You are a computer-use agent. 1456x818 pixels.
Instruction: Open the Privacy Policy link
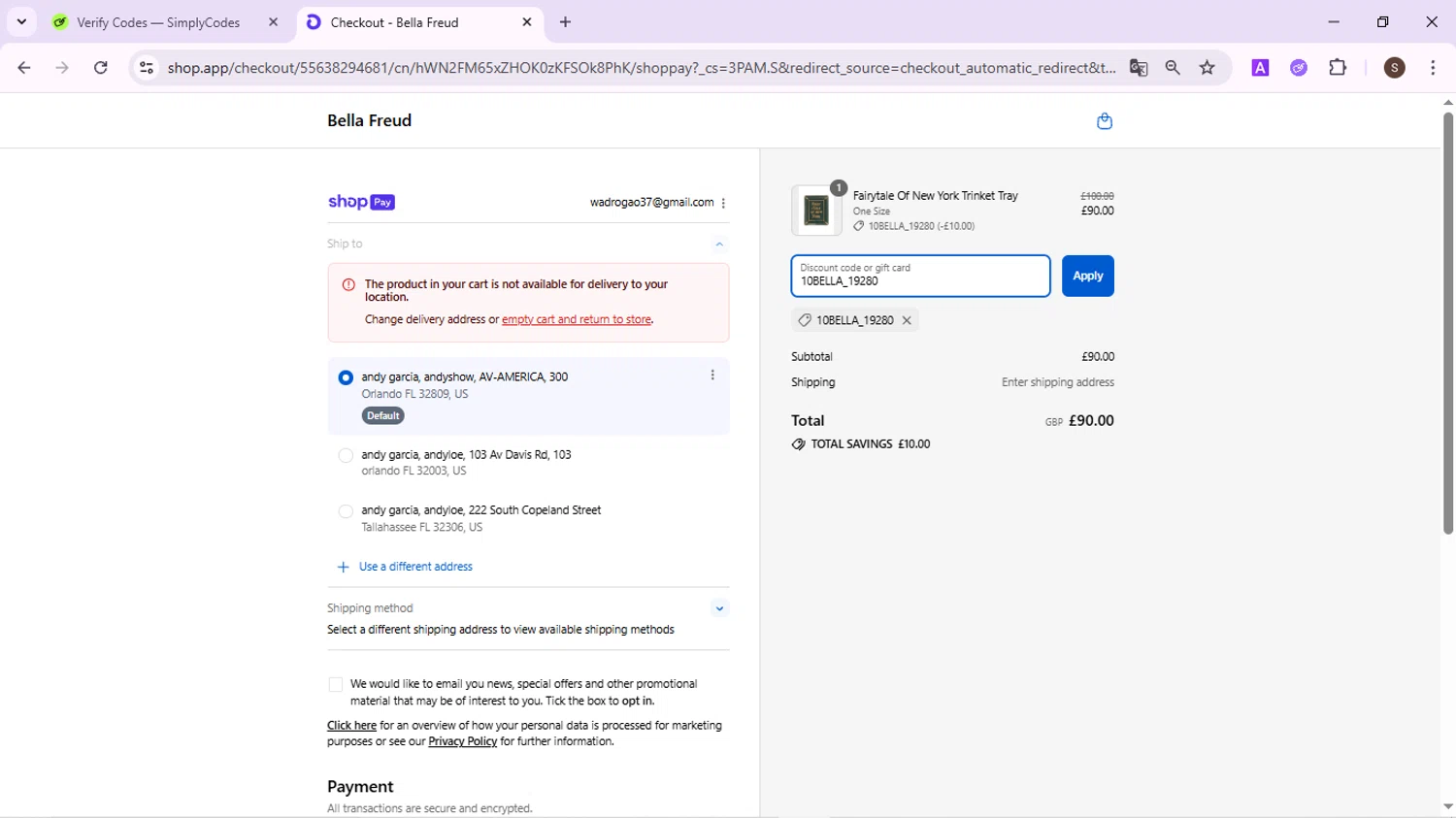pyautogui.click(x=463, y=741)
